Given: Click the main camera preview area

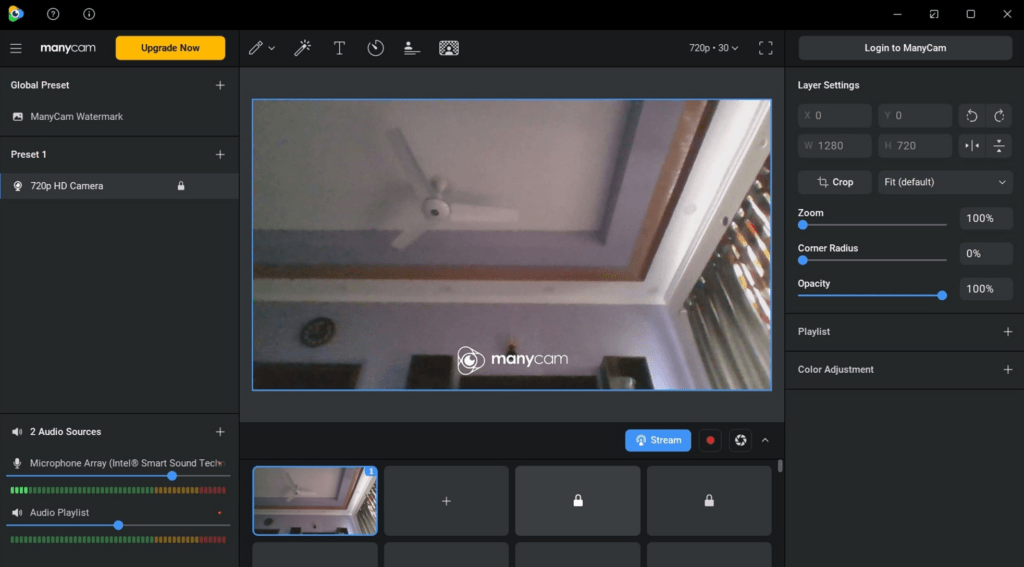Looking at the screenshot, I should 511,245.
